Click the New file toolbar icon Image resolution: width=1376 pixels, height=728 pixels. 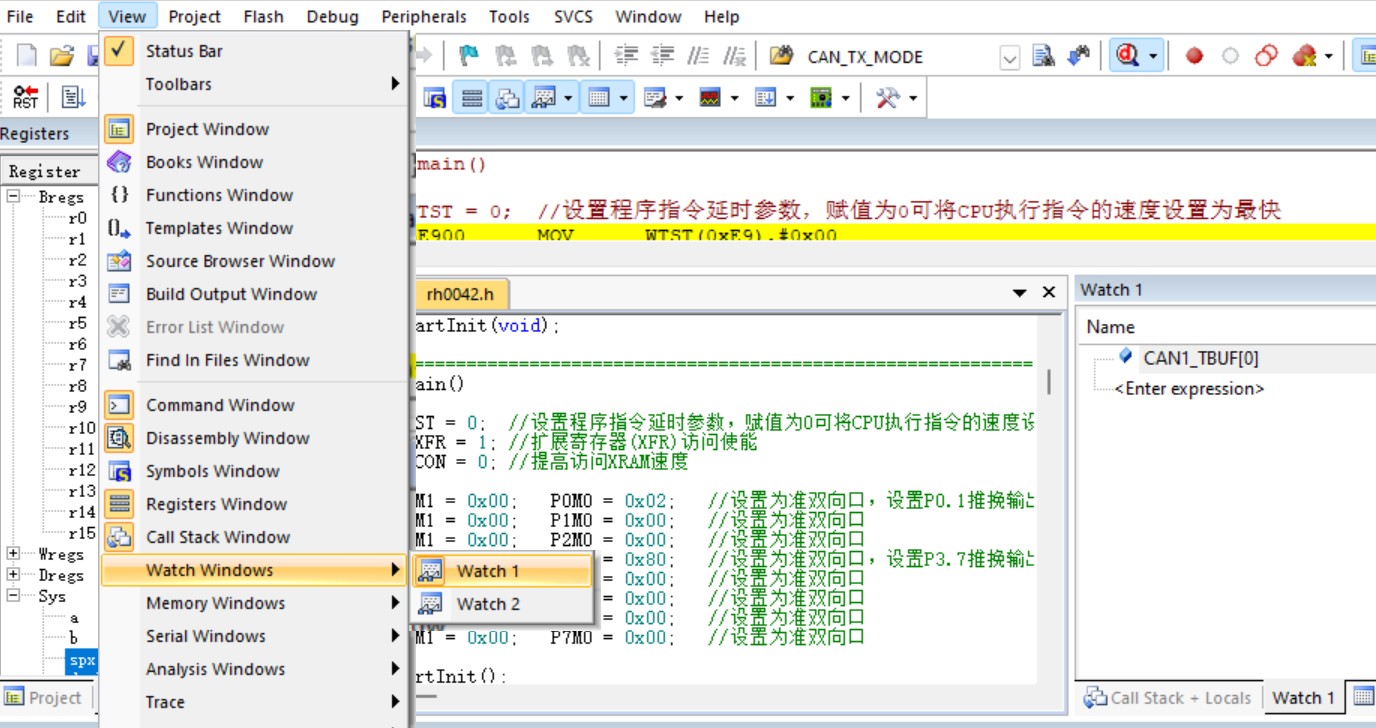point(27,56)
